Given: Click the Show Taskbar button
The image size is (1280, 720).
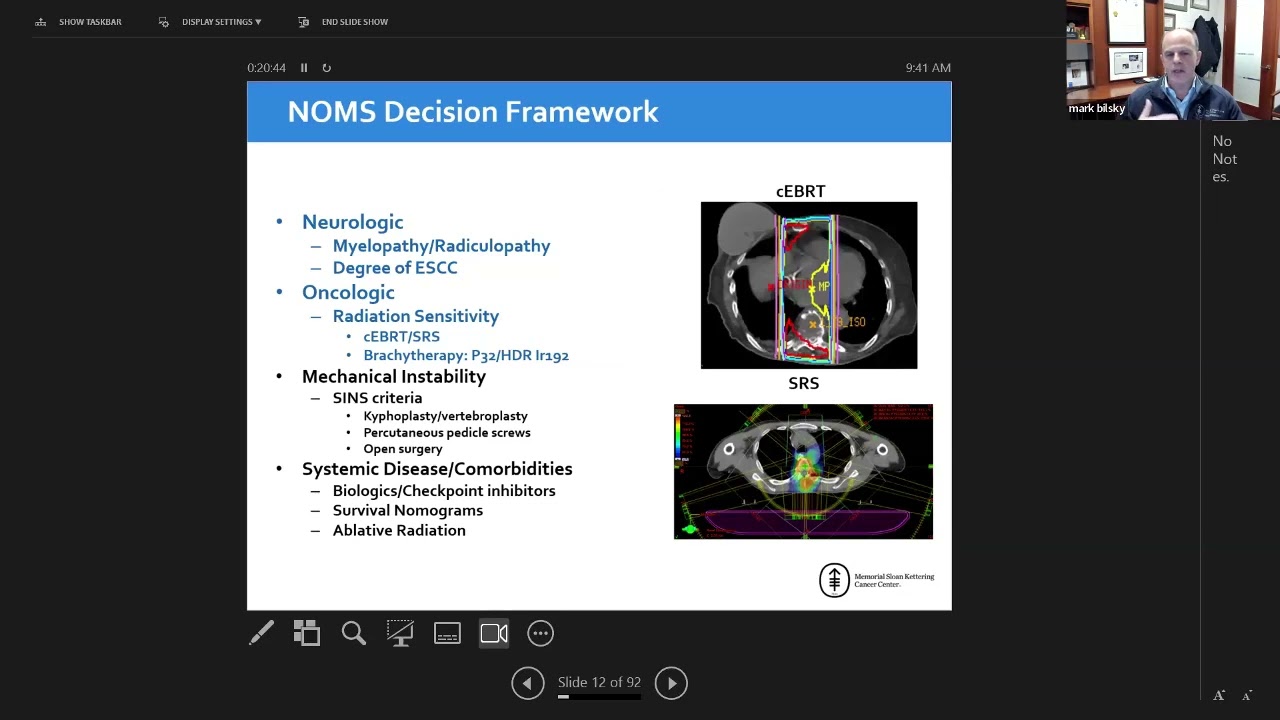Looking at the screenshot, I should (78, 22).
